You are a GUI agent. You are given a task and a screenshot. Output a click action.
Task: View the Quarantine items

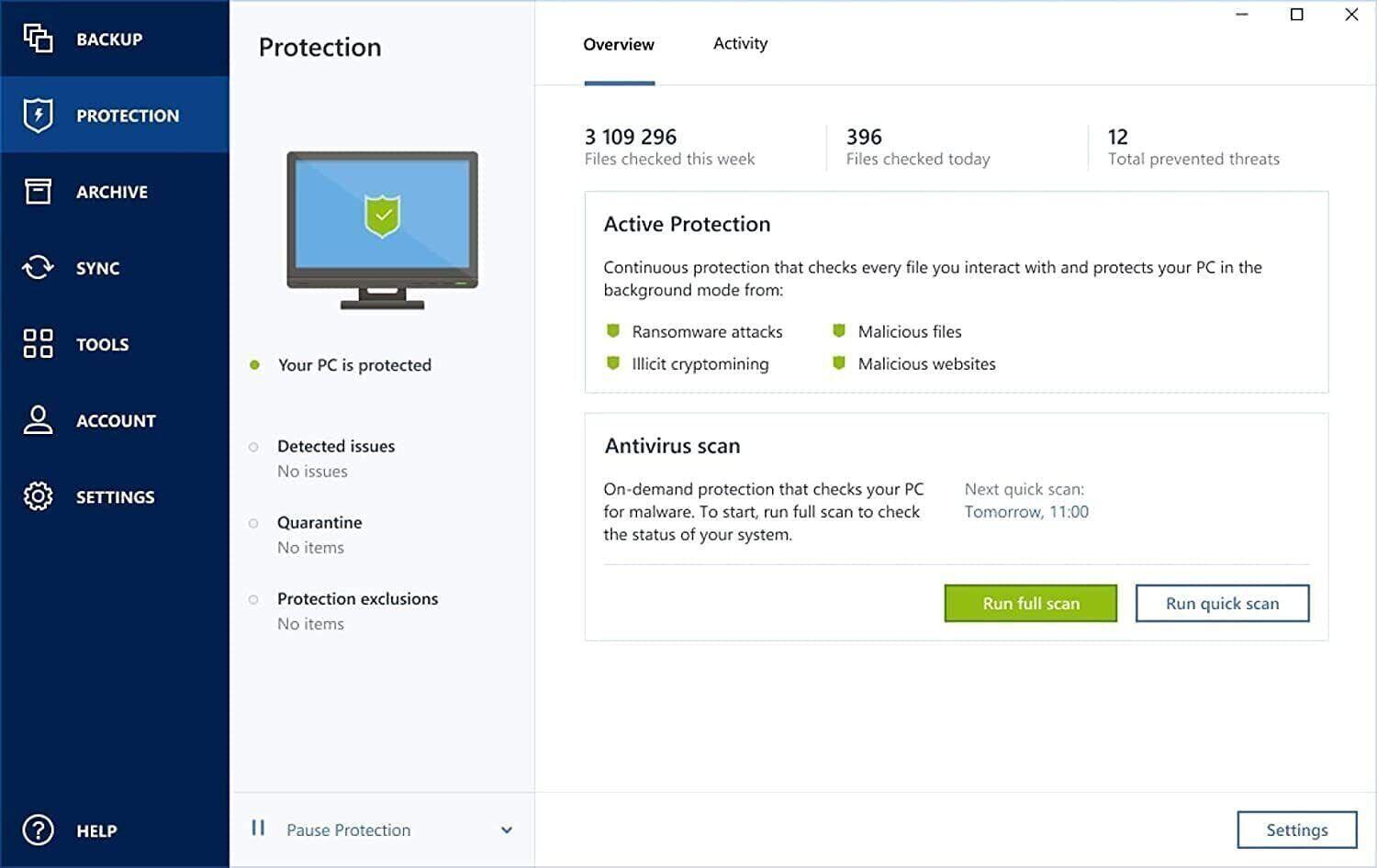319,522
